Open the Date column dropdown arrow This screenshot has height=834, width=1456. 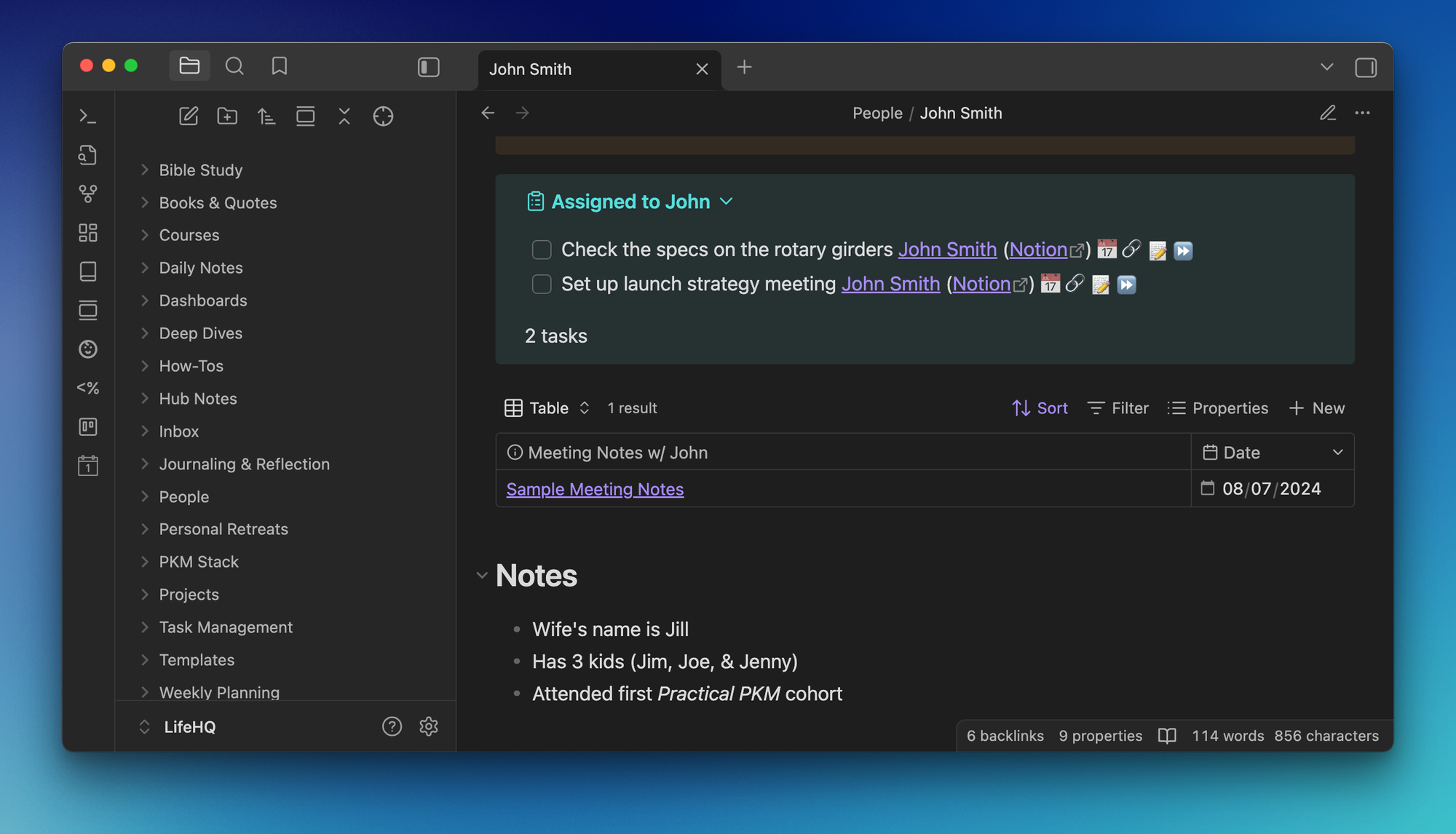[x=1337, y=452]
